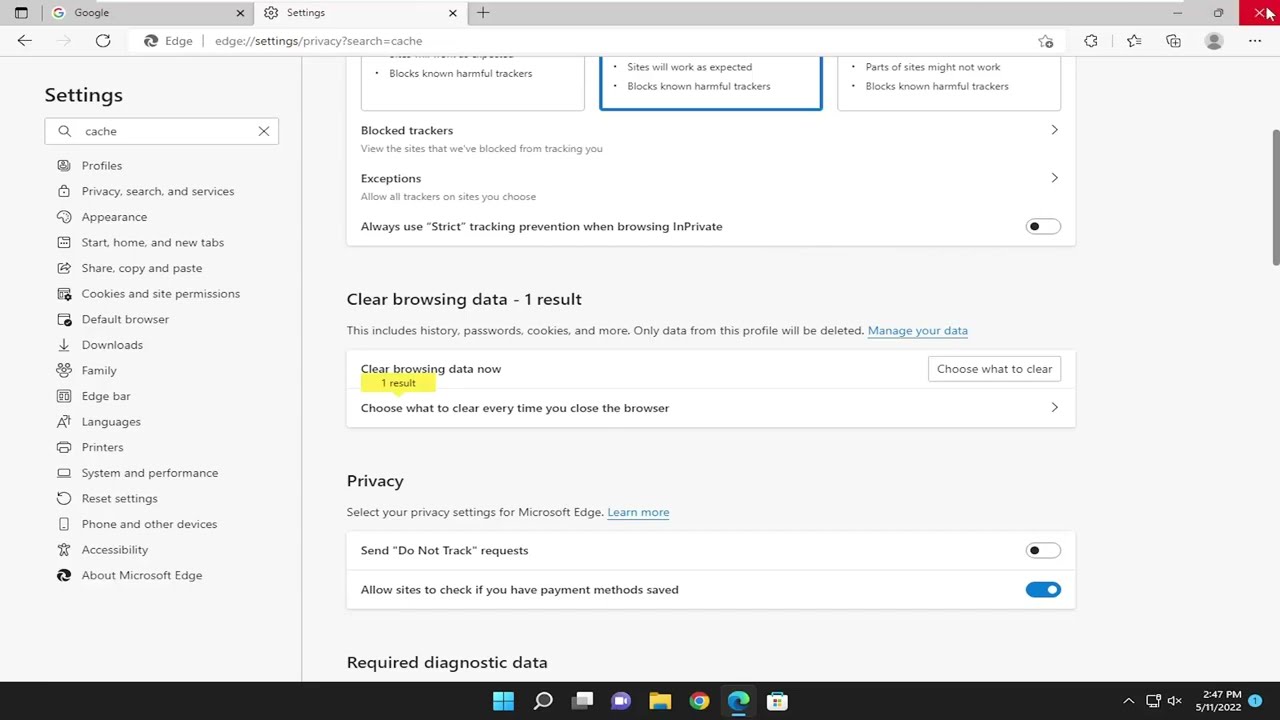1280x720 pixels.
Task: Clear the settings search box text
Action: tap(264, 131)
